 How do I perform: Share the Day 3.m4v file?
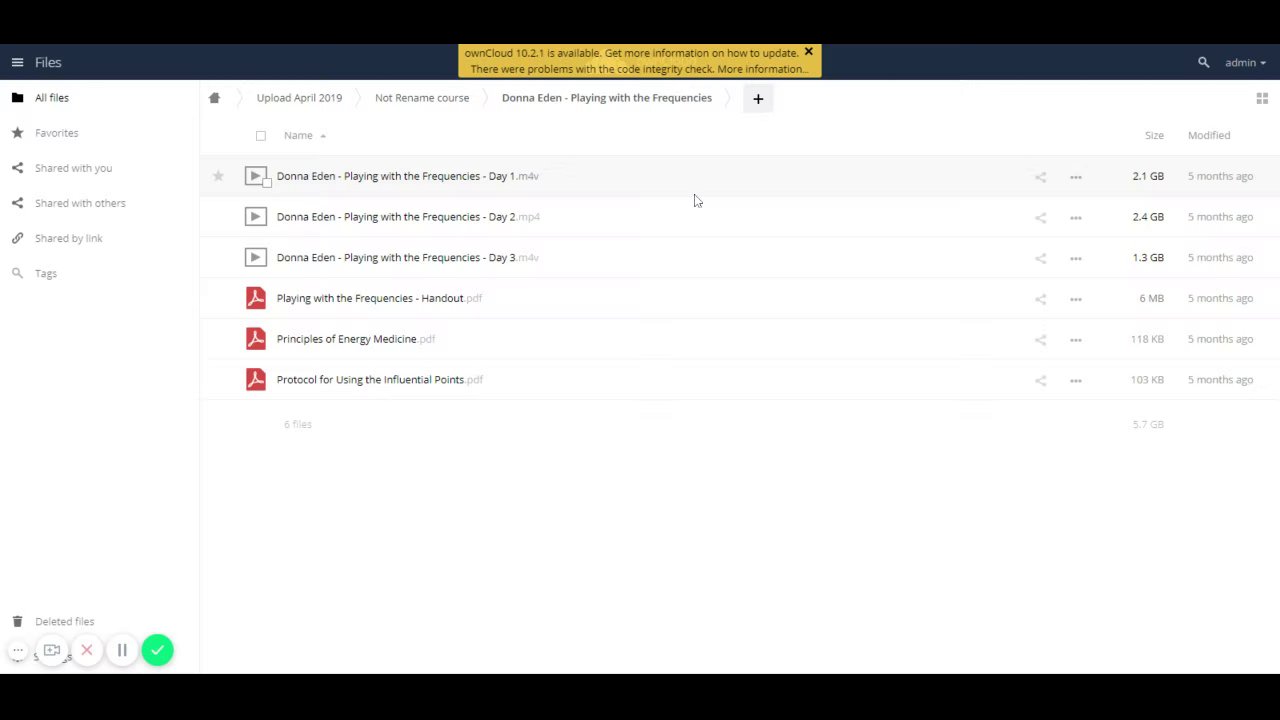click(x=1040, y=258)
